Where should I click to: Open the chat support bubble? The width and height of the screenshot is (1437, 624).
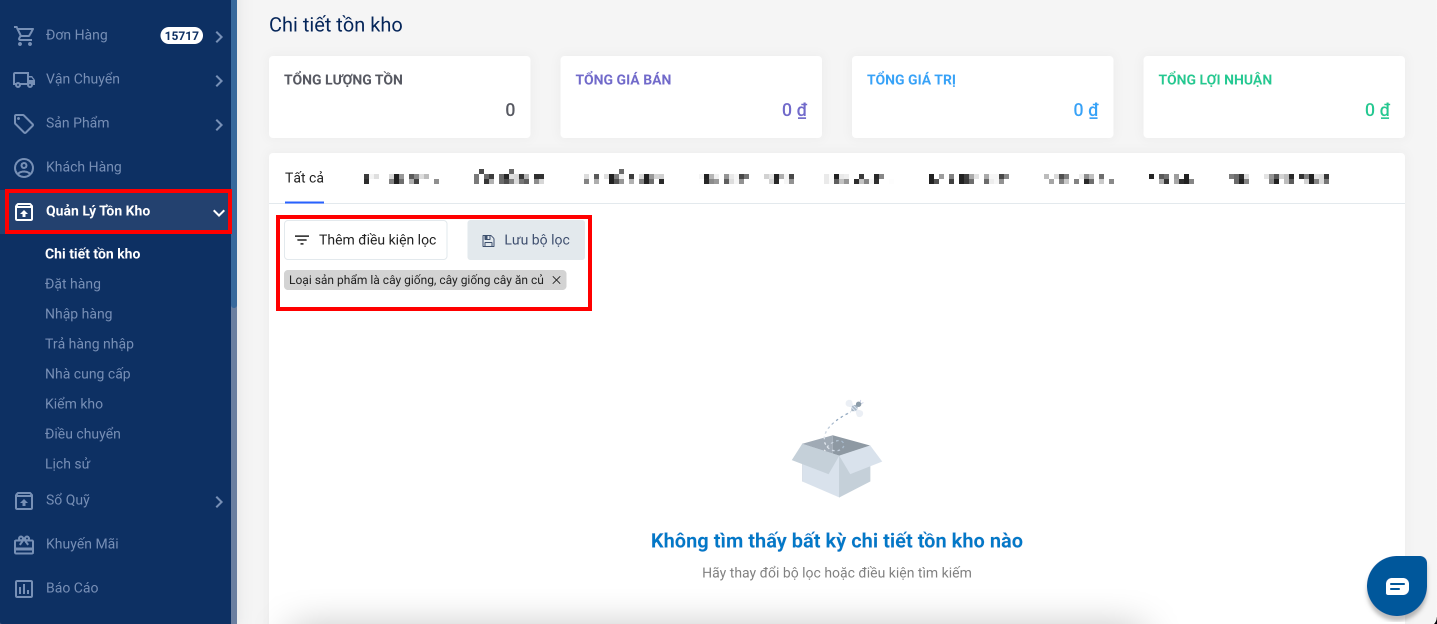pyautogui.click(x=1397, y=586)
